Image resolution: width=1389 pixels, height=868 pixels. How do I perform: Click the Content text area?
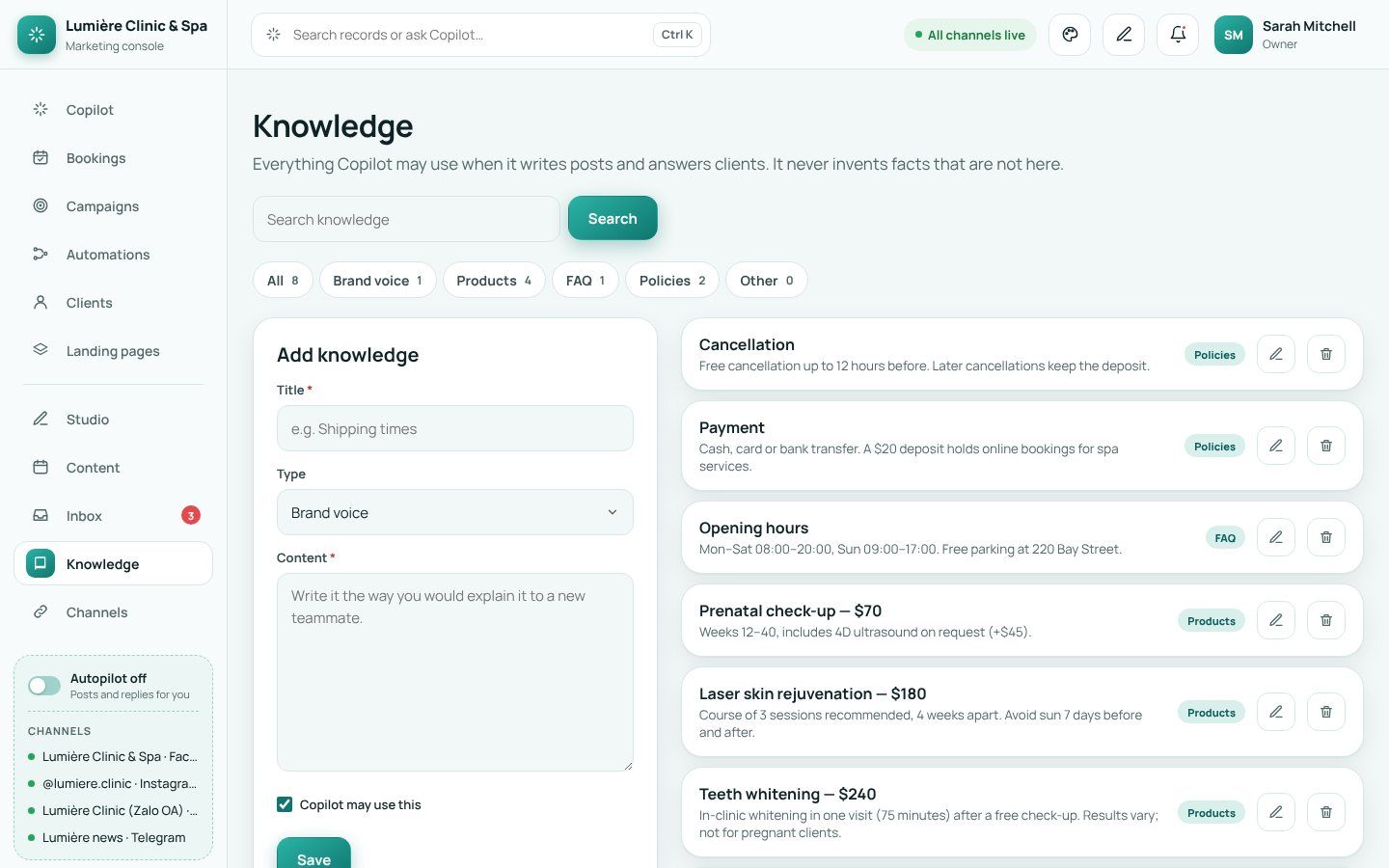click(x=455, y=672)
